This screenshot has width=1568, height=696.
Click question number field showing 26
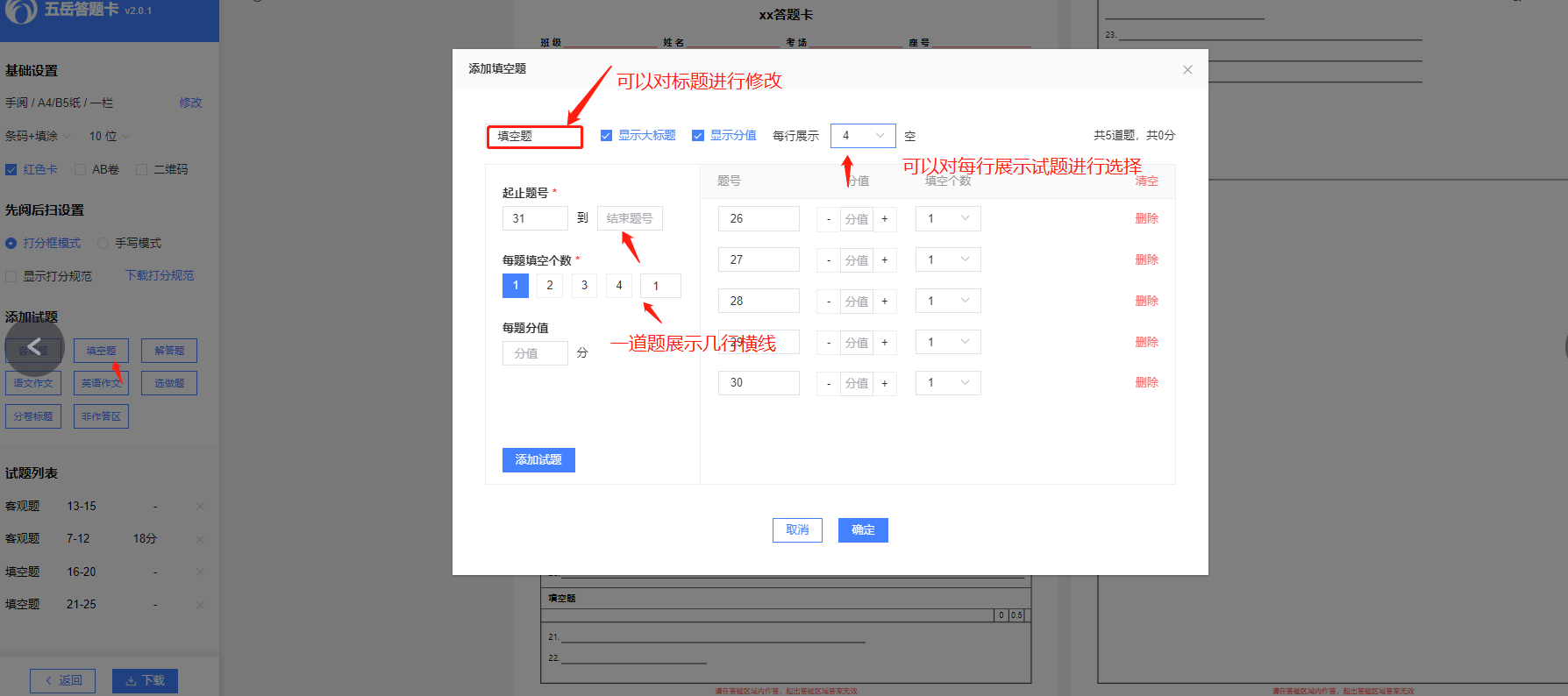[x=759, y=219]
